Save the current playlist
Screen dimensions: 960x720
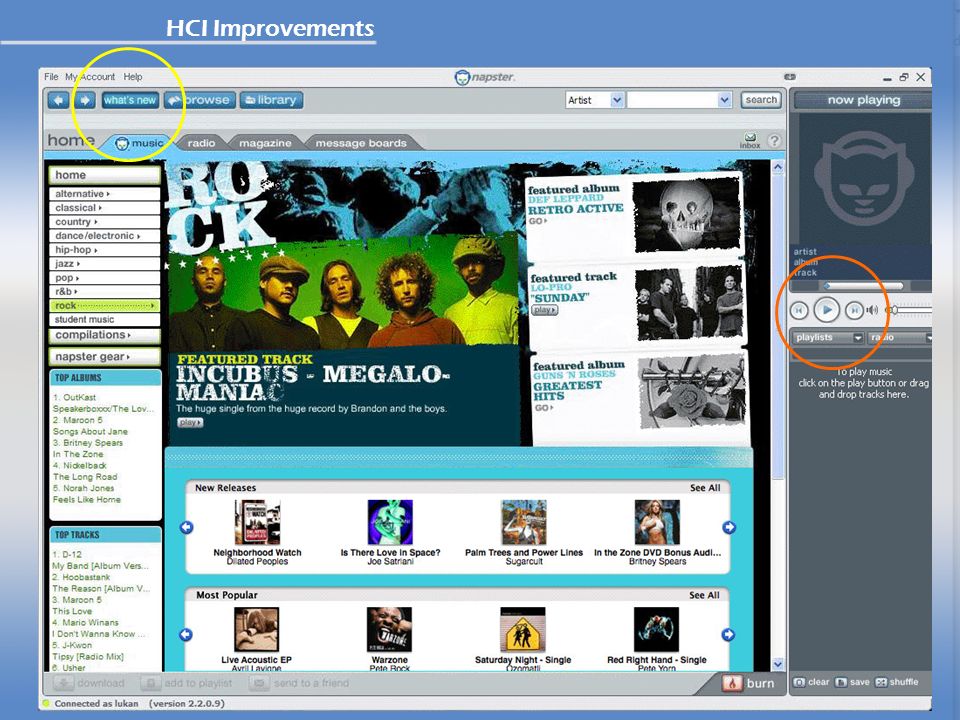[852, 682]
